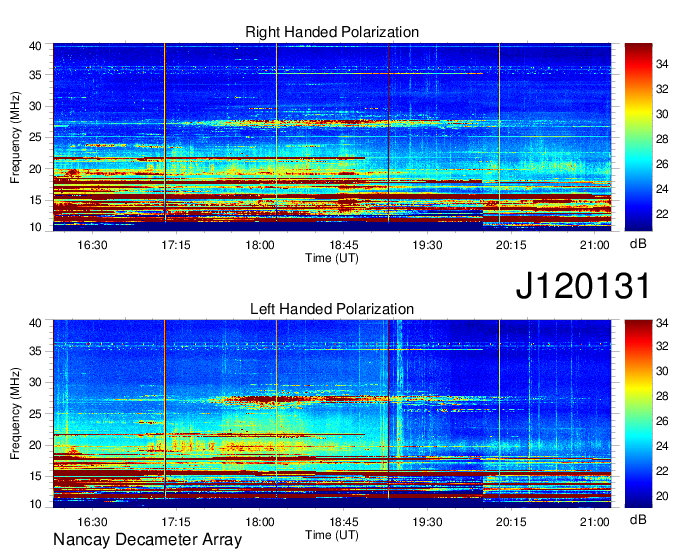Viewport: 680px width, 552px height.
Task: Click 16:30 tick under Left Handed plot
Action: click(92, 522)
